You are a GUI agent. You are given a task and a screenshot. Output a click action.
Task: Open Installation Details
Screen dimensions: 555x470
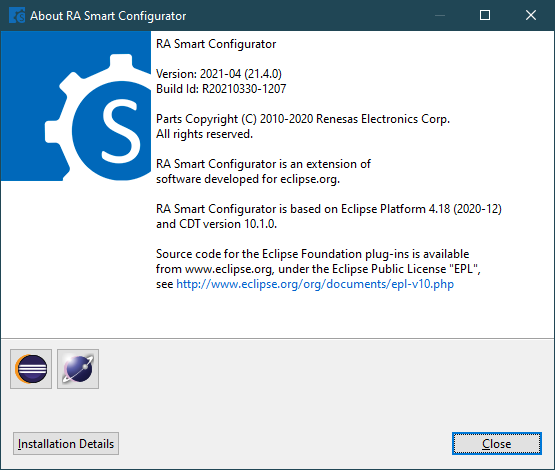66,443
